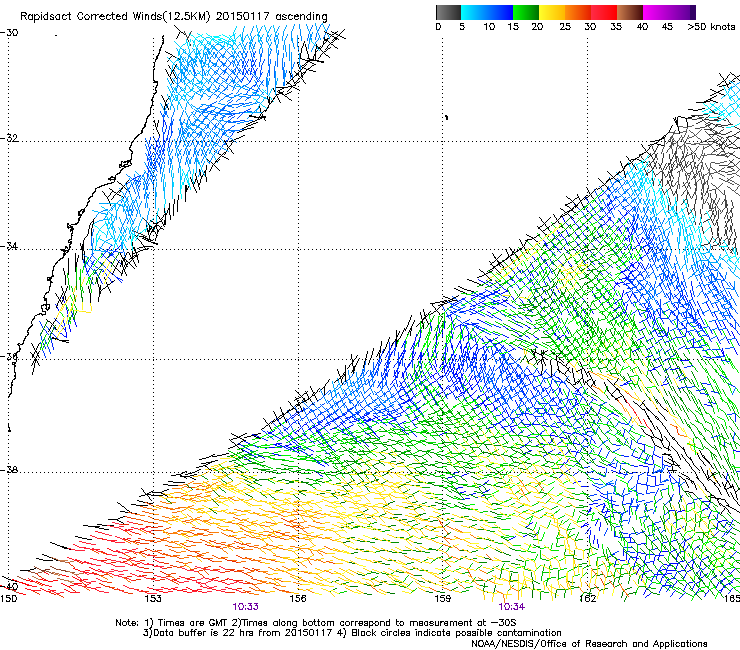This screenshot has width=740, height=650.
Task: Click the "-38" latitude axis label
Action: pos(9,470)
